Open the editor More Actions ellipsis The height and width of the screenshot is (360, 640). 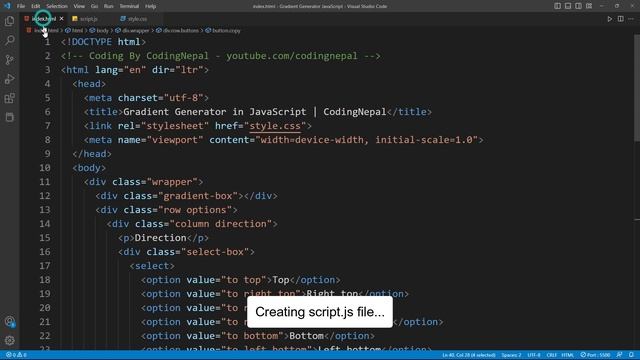click(631, 19)
